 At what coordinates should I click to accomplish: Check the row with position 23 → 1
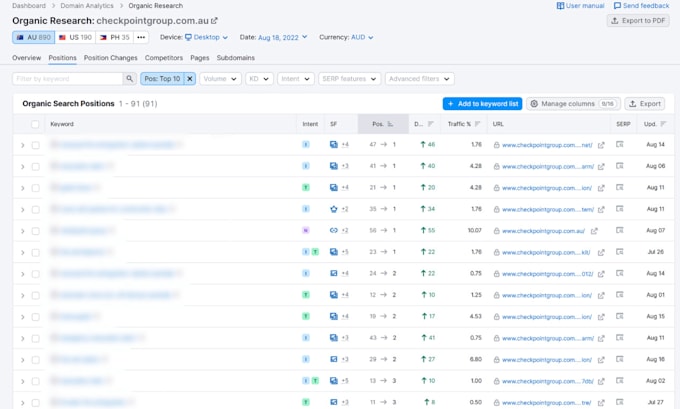click(36, 252)
